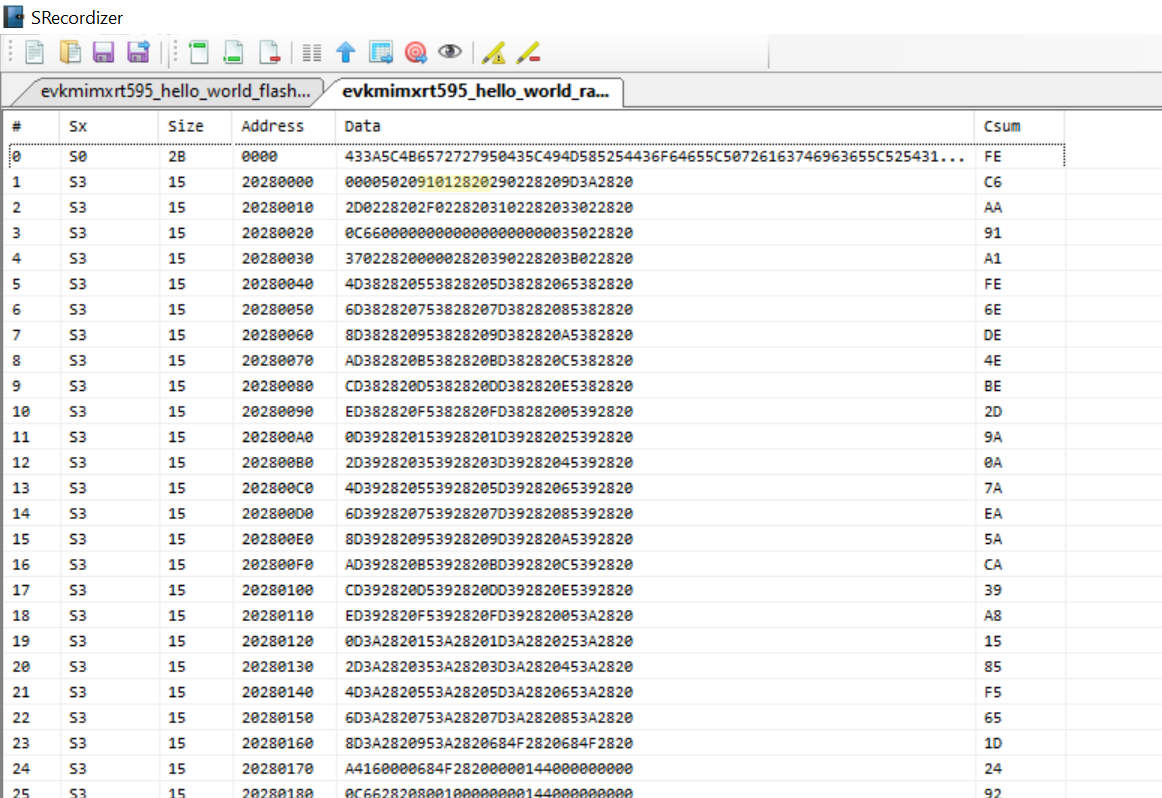Select checksum cell 39 in row 17
This screenshot has height=798, width=1162.
pyautogui.click(x=1019, y=590)
